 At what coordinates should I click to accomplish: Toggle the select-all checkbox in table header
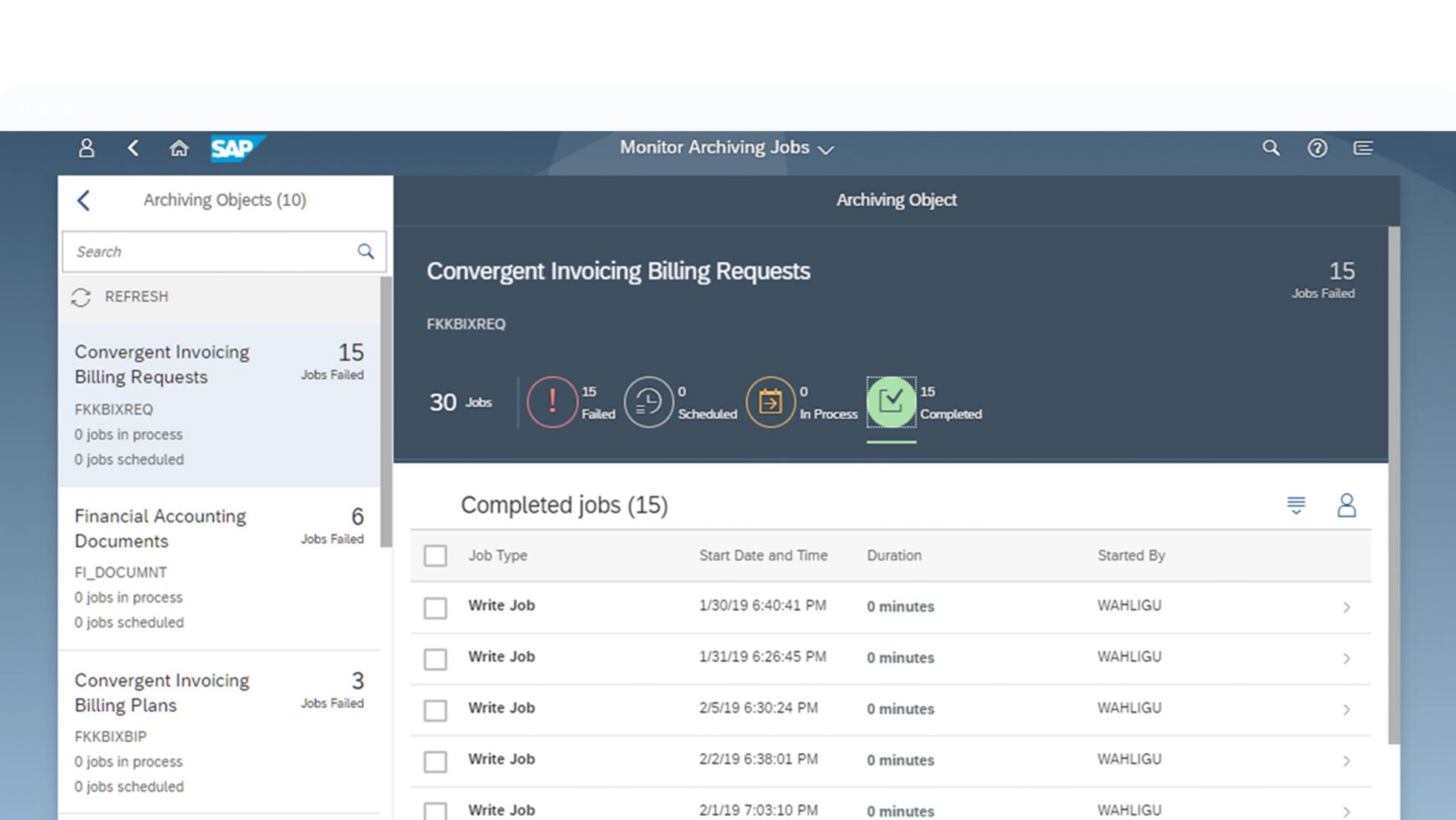(x=435, y=555)
